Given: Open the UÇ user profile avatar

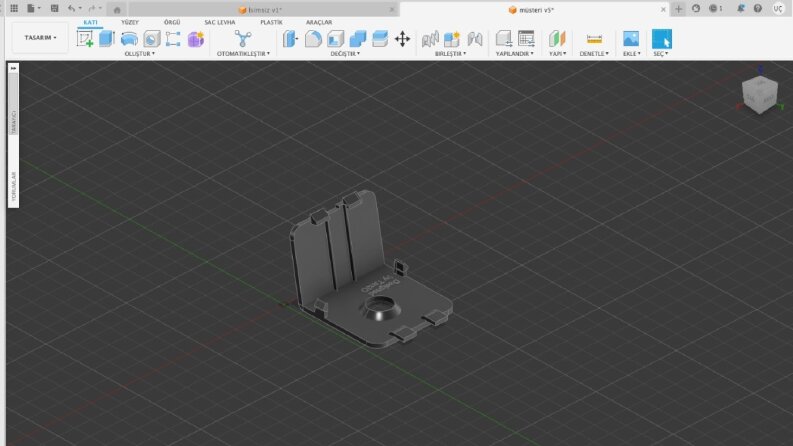Looking at the screenshot, I should pyautogui.click(x=778, y=9).
